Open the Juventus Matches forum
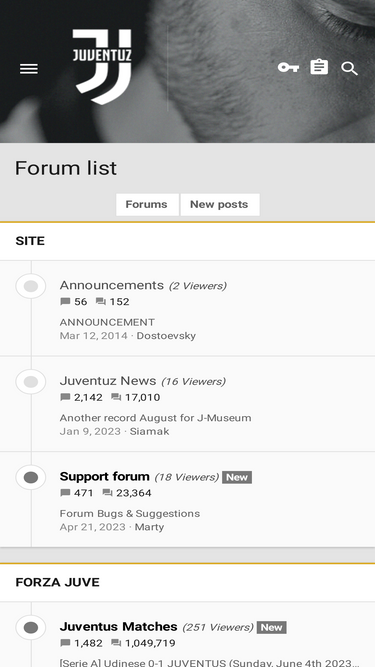 [x=119, y=627]
